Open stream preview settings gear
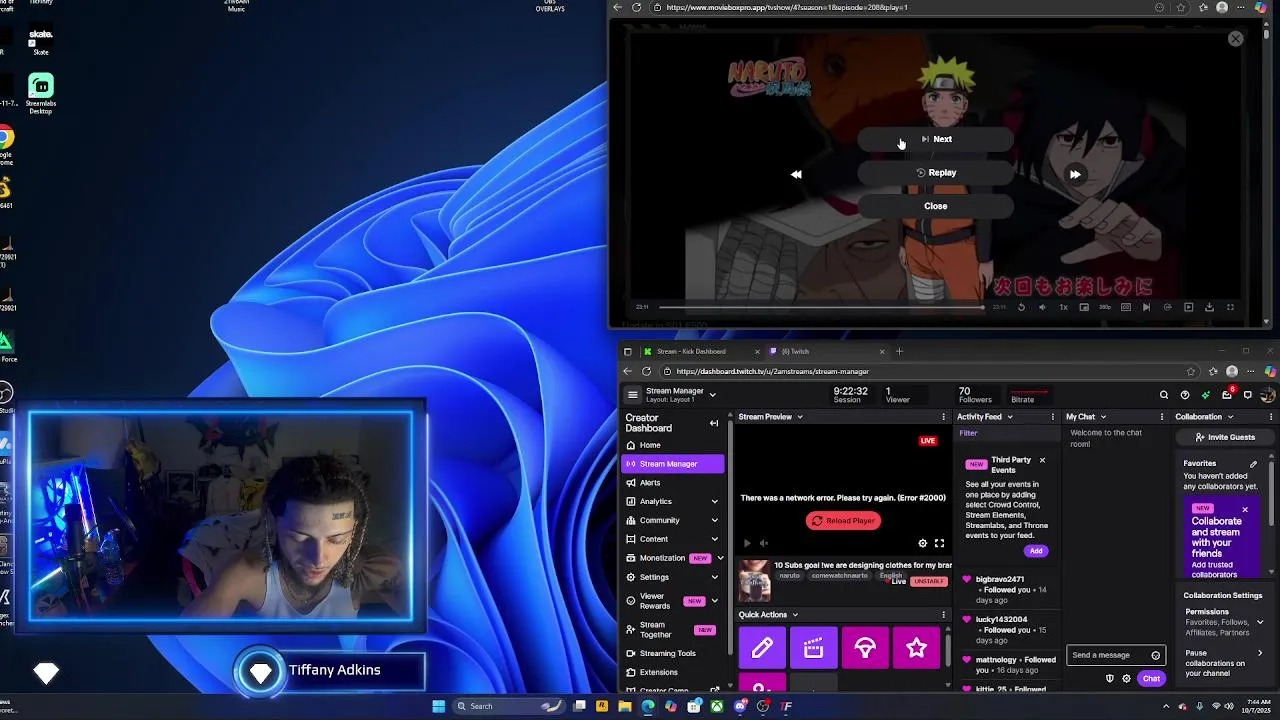This screenshot has height=720, width=1280. point(923,543)
